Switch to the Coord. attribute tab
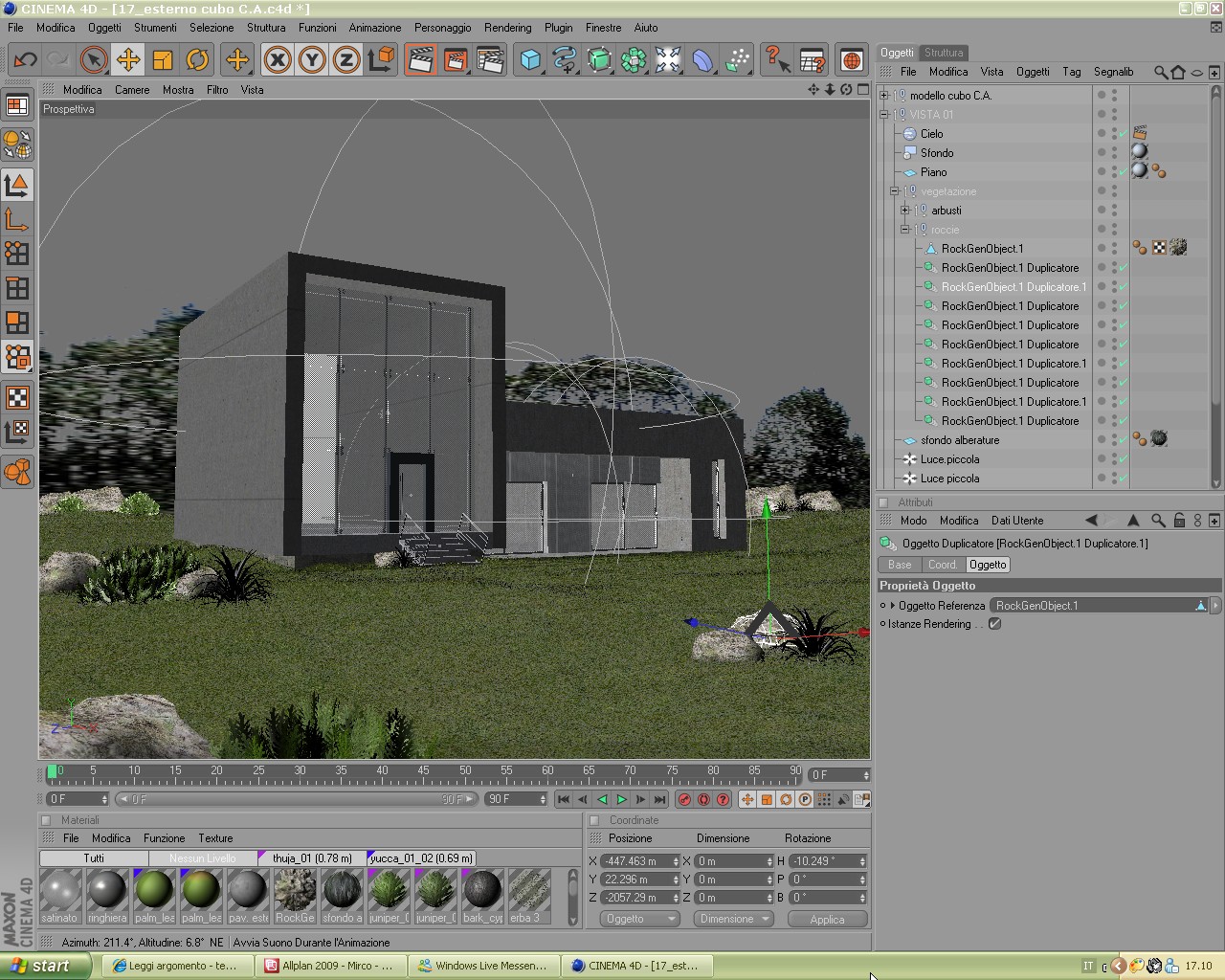This screenshot has height=980, width=1225. click(x=943, y=565)
